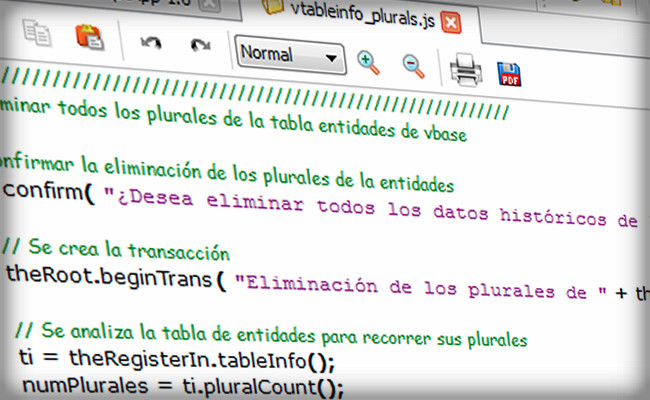Zoom out with the minus magnifier icon
This screenshot has width=650, height=400.
pyautogui.click(x=414, y=66)
